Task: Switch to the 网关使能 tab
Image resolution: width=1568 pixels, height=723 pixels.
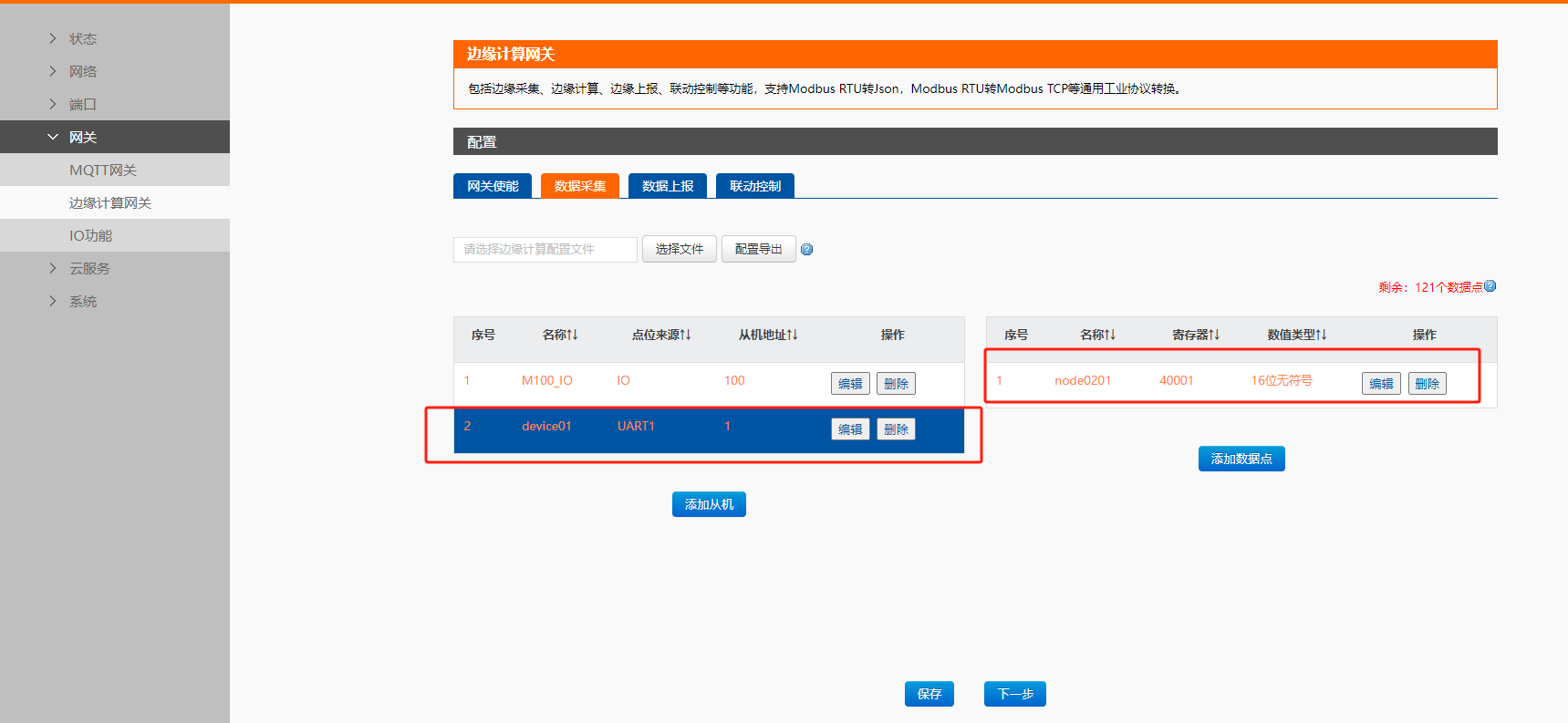Action: (493, 186)
